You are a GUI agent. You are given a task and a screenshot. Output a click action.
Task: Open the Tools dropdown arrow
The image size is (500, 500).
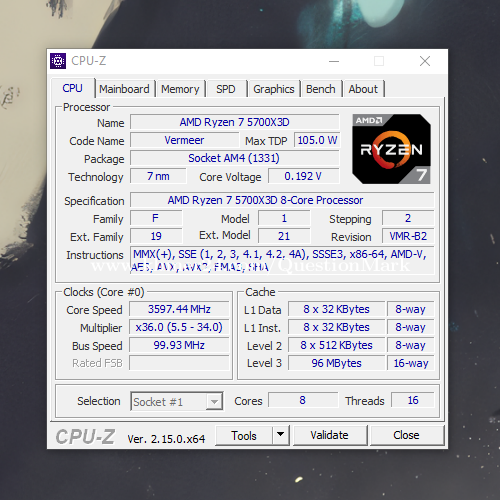281,435
